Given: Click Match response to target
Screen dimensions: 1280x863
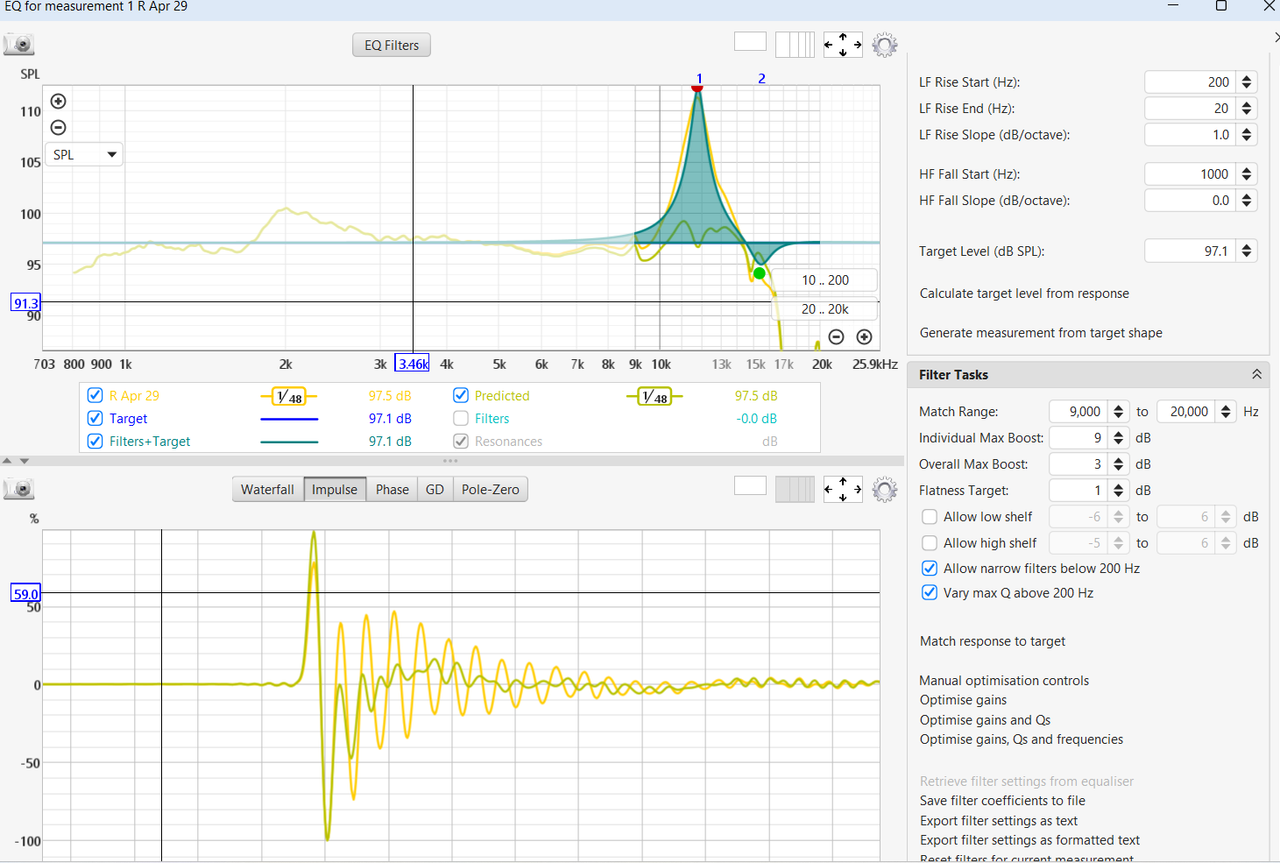Looking at the screenshot, I should click(993, 641).
